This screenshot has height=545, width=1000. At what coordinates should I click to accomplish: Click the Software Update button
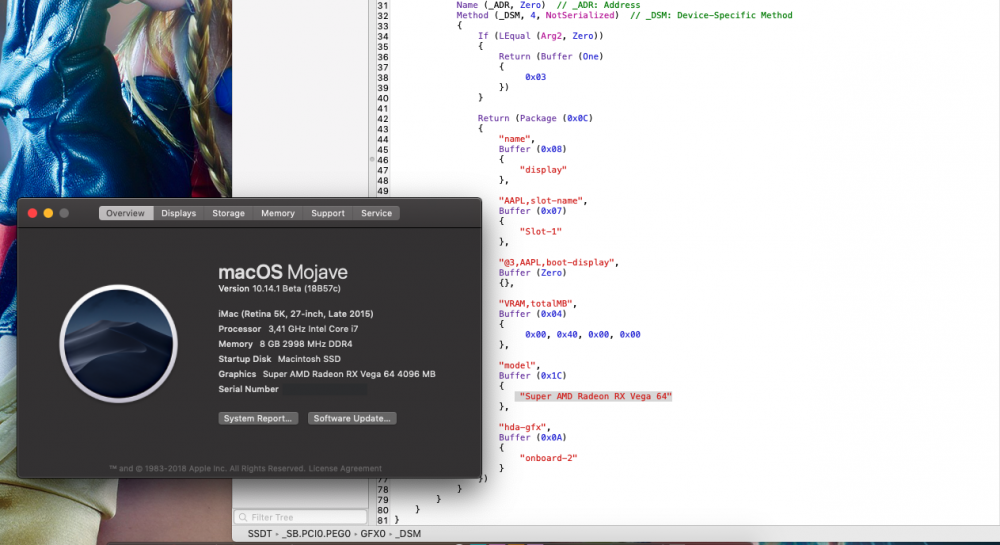[x=352, y=418]
